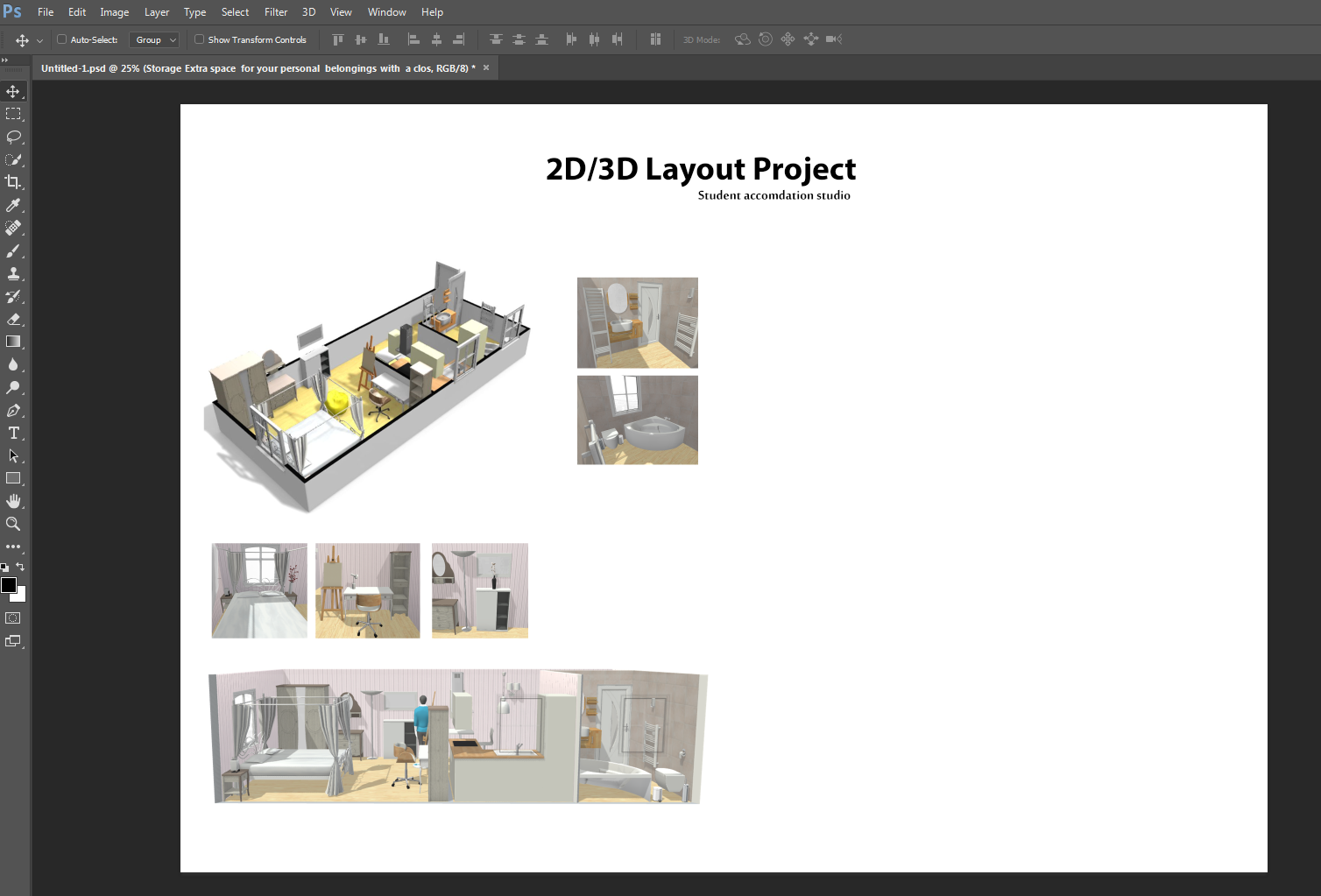Click the 3D Slide mode icon

tap(810, 39)
